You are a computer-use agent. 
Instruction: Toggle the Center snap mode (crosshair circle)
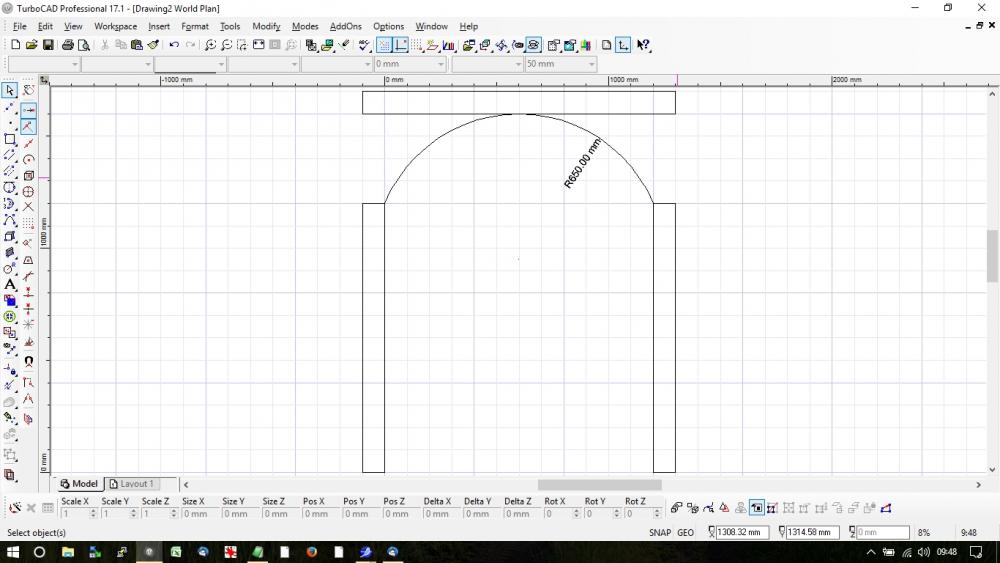coord(28,191)
